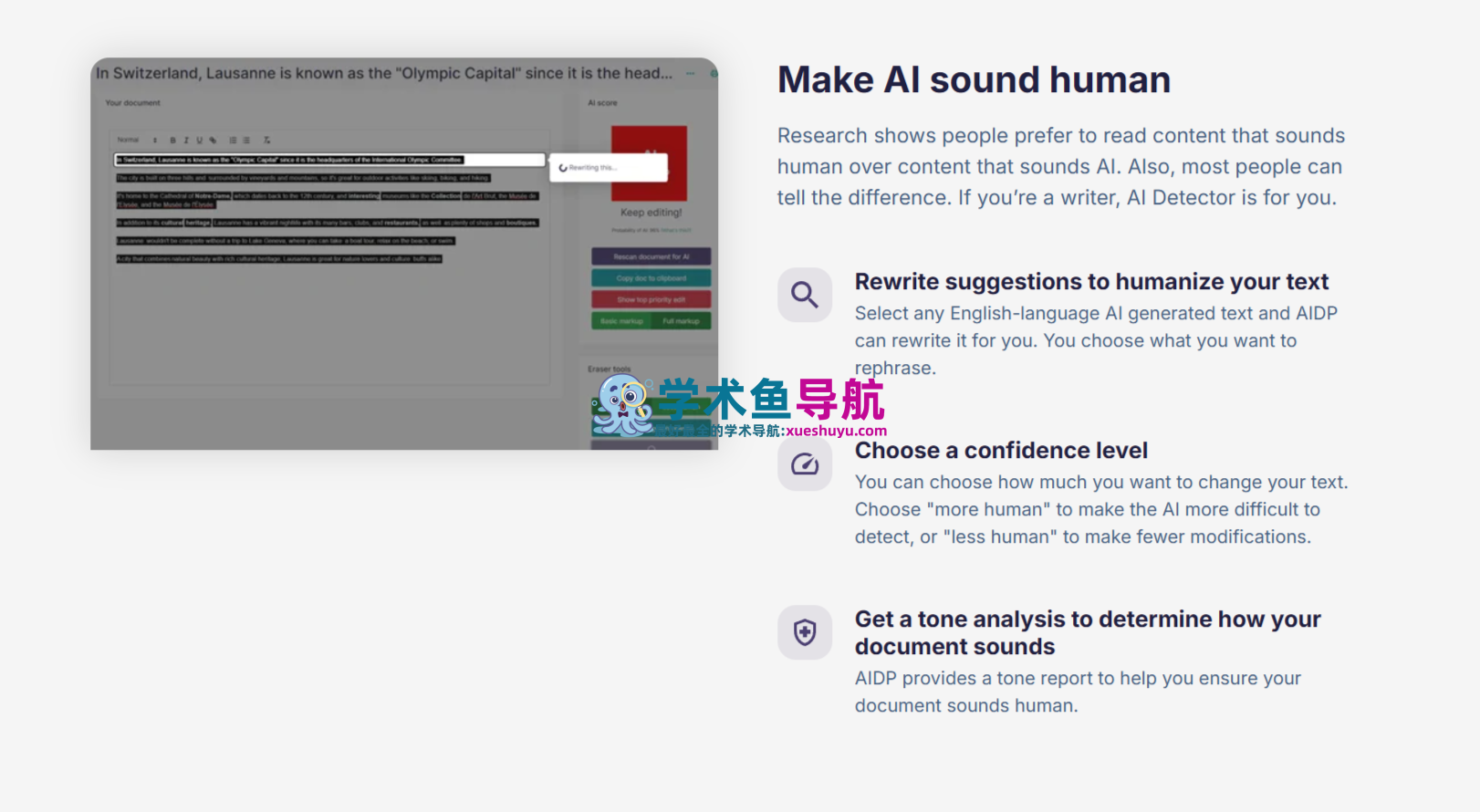Click the Keep editing! text under the score
The height and width of the screenshot is (812, 1480).
(651, 213)
